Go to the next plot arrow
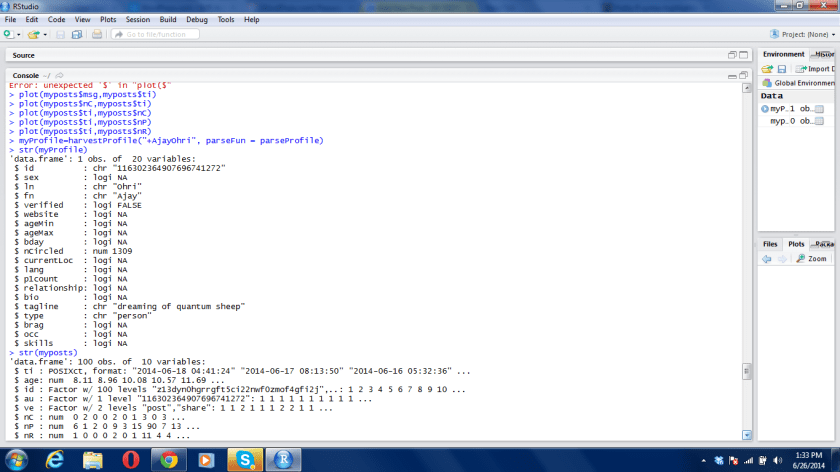Viewport: 840px width, 472px height. [x=782, y=259]
